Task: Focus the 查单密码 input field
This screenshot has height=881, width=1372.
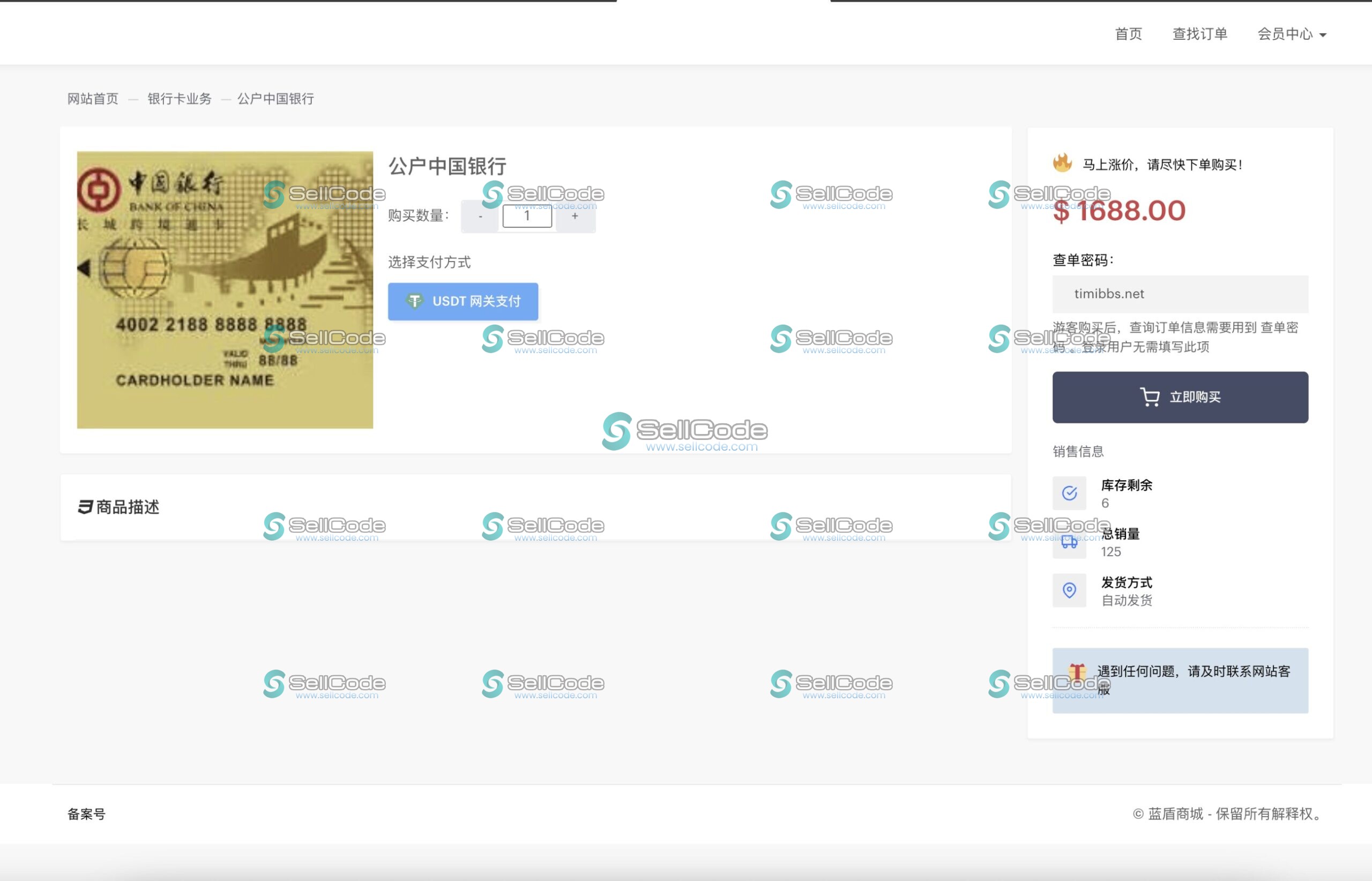Action: 1180,294
